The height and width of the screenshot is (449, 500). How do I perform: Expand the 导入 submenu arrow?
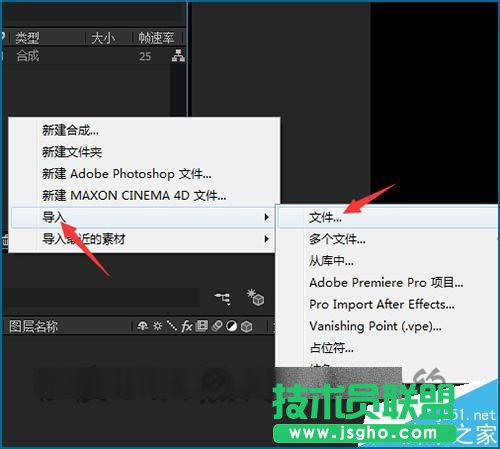(266, 217)
